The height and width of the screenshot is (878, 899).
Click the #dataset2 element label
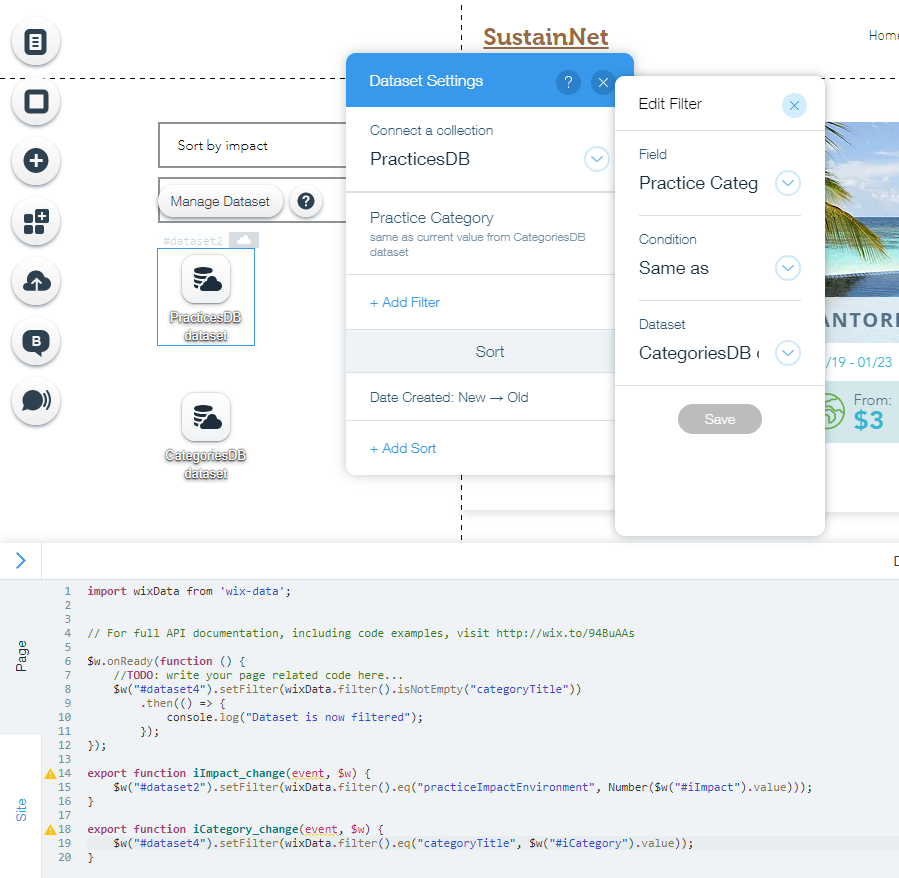(193, 241)
